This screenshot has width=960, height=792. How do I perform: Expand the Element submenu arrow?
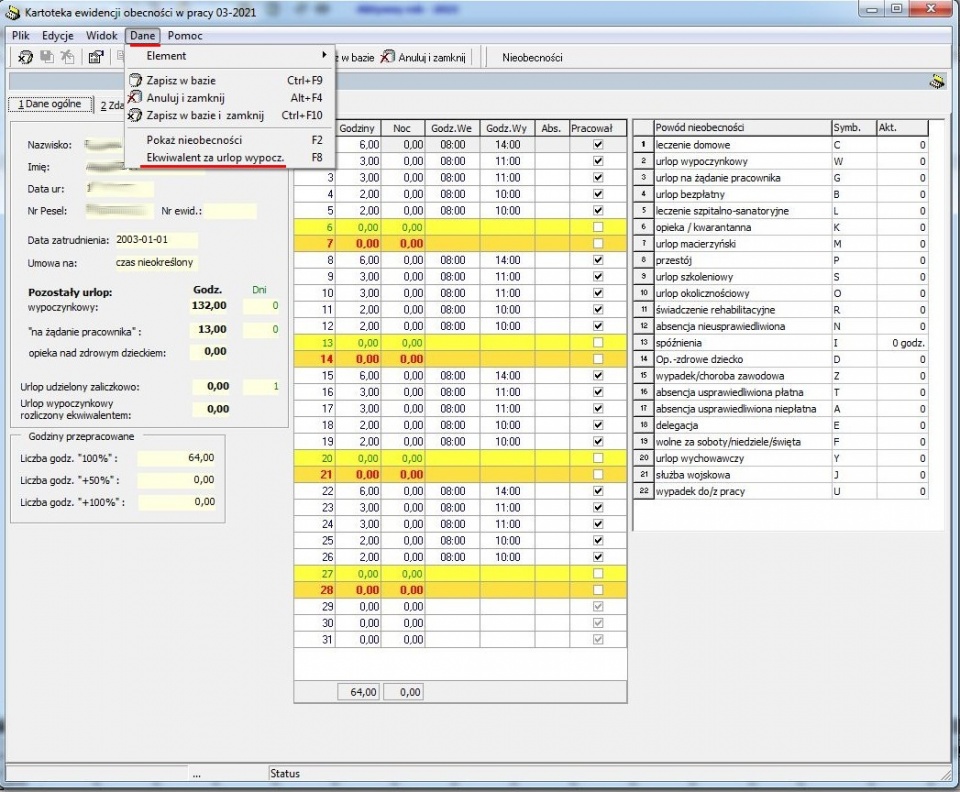coord(324,55)
